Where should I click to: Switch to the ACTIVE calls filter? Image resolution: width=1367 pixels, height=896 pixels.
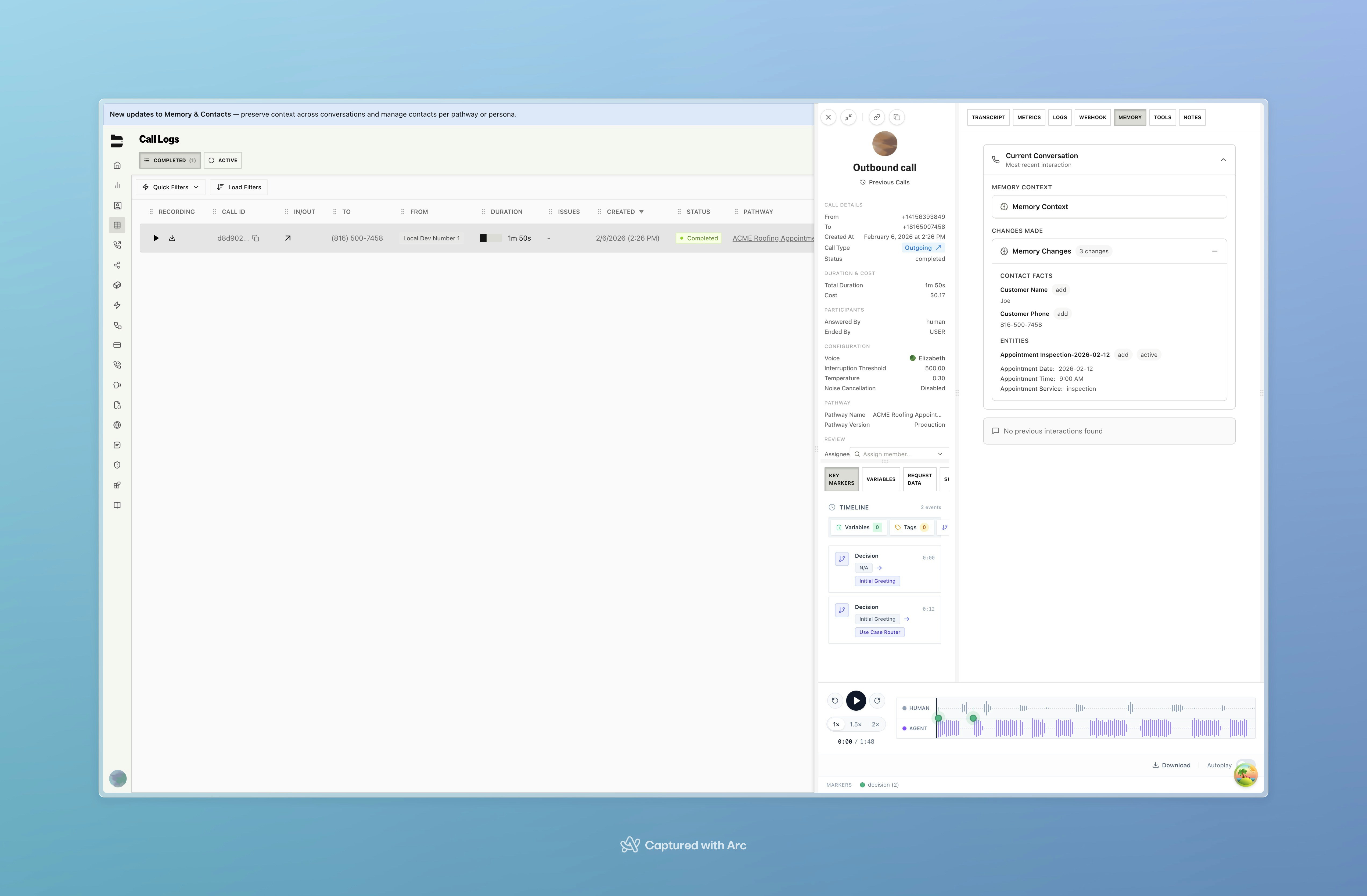[x=222, y=160]
